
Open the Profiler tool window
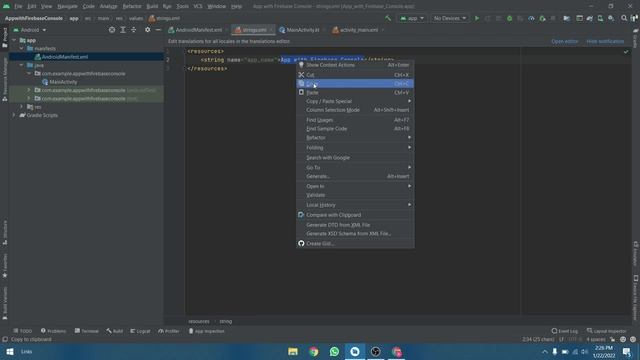coord(169,331)
